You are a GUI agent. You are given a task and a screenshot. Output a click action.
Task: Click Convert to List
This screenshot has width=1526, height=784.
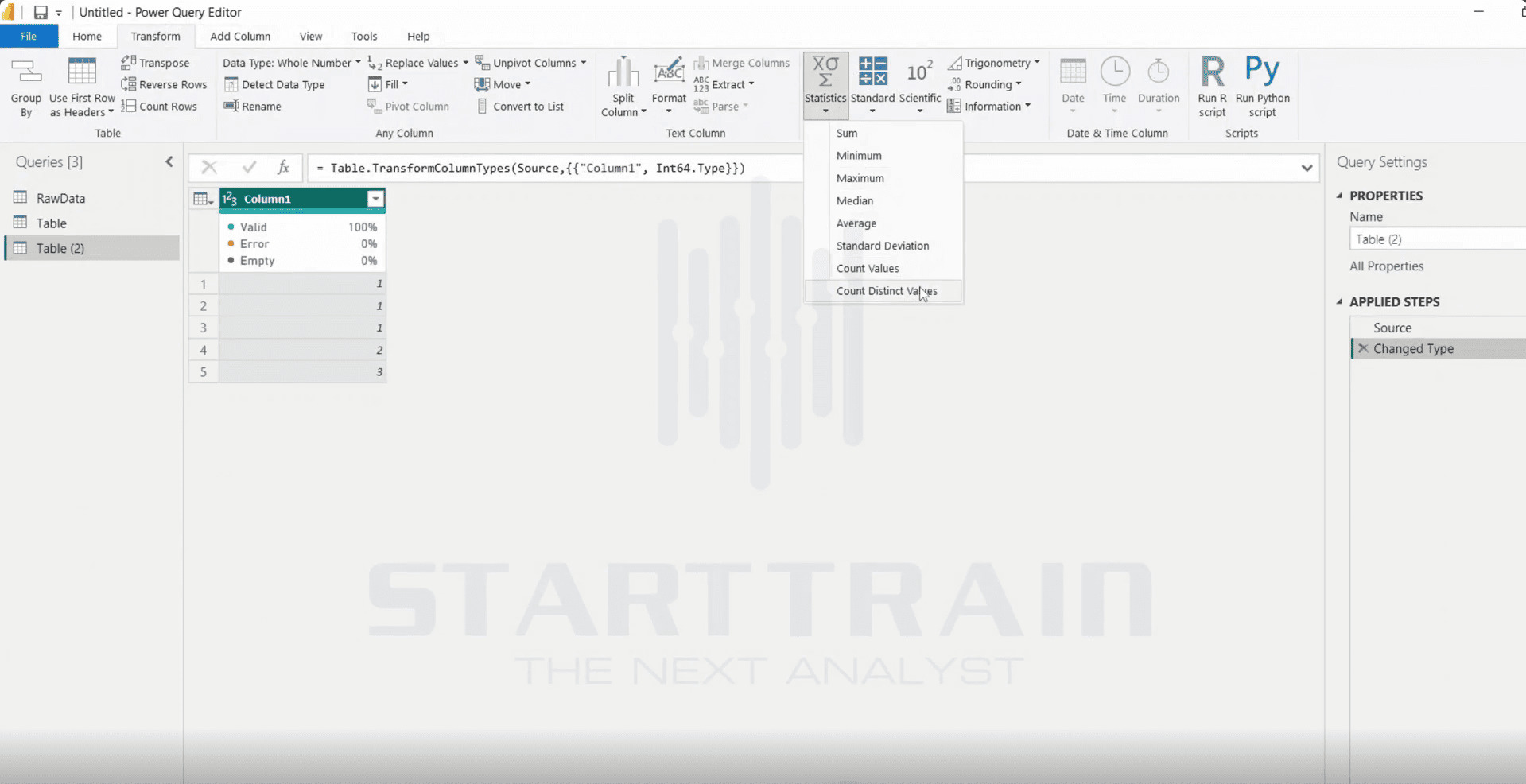coord(520,106)
